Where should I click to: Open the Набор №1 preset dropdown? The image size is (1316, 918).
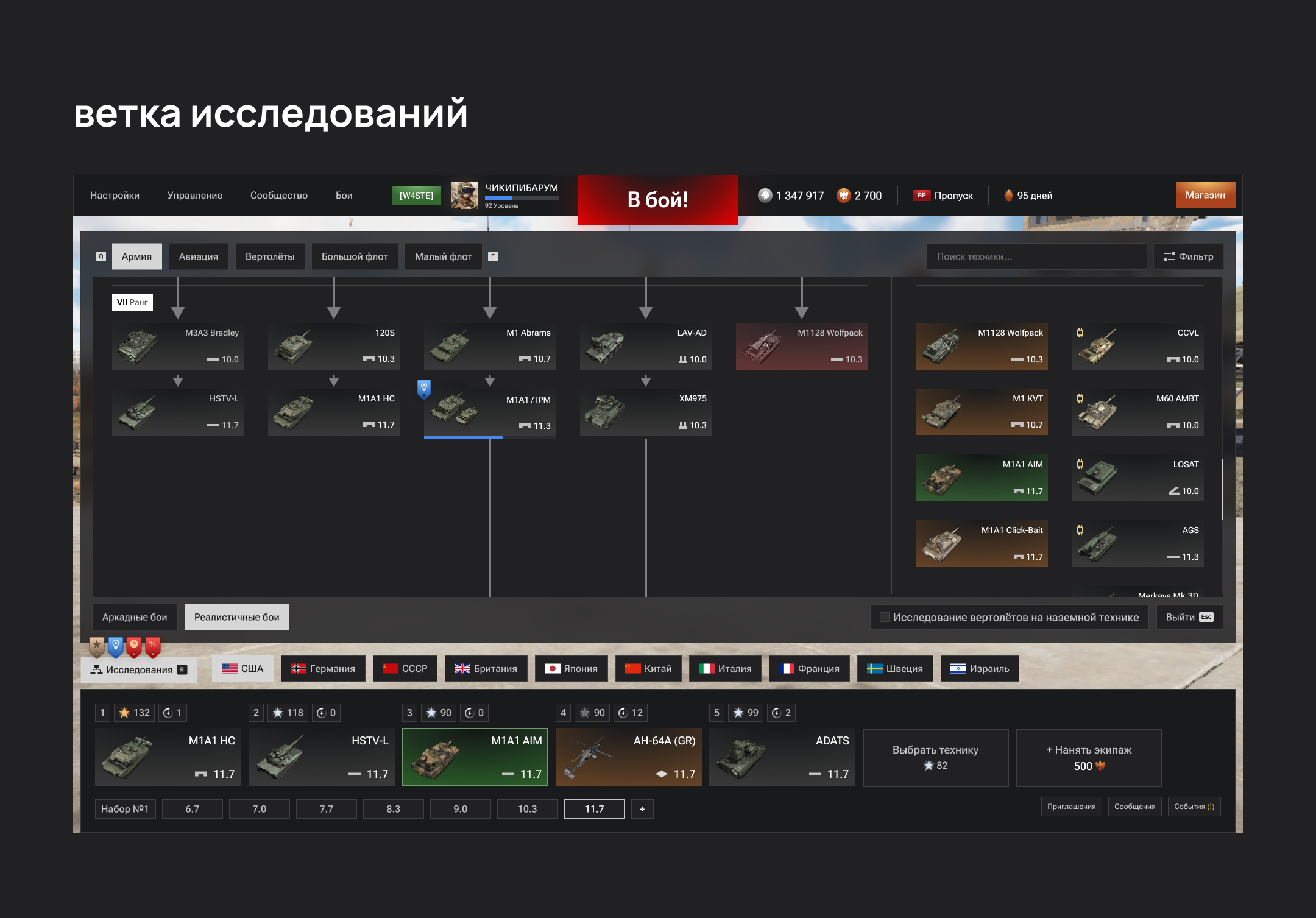(125, 809)
